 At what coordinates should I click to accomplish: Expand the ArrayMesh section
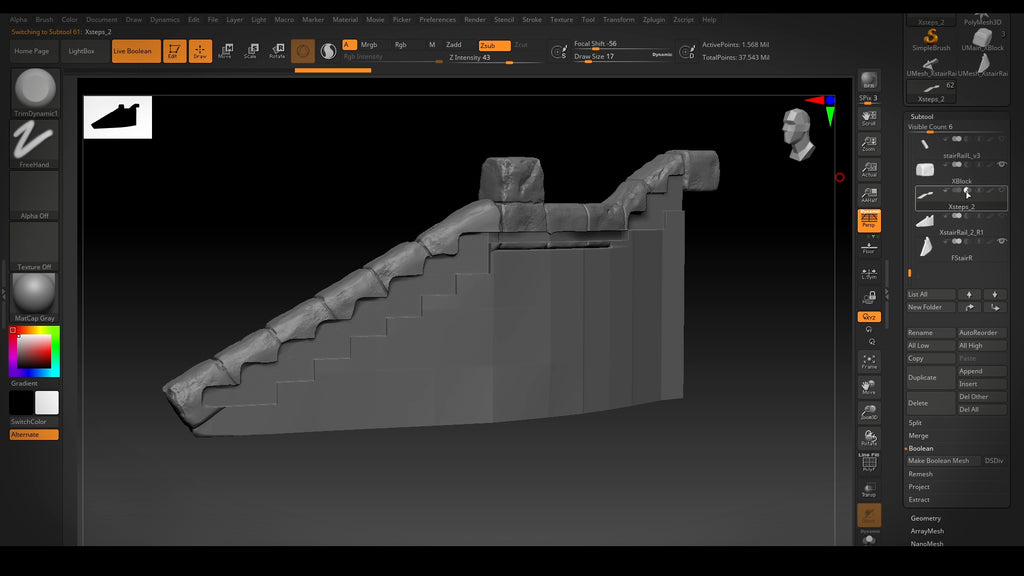pyautogui.click(x=926, y=531)
